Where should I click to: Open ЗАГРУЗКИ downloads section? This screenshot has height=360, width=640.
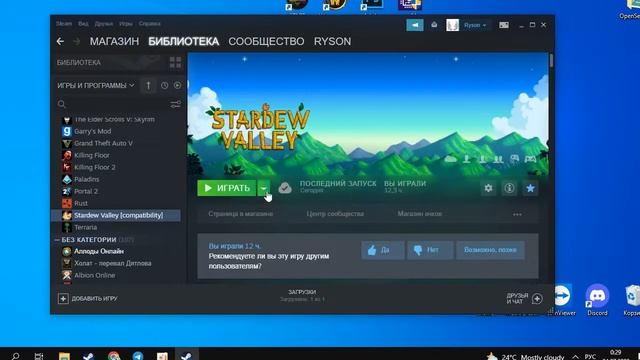click(302, 296)
